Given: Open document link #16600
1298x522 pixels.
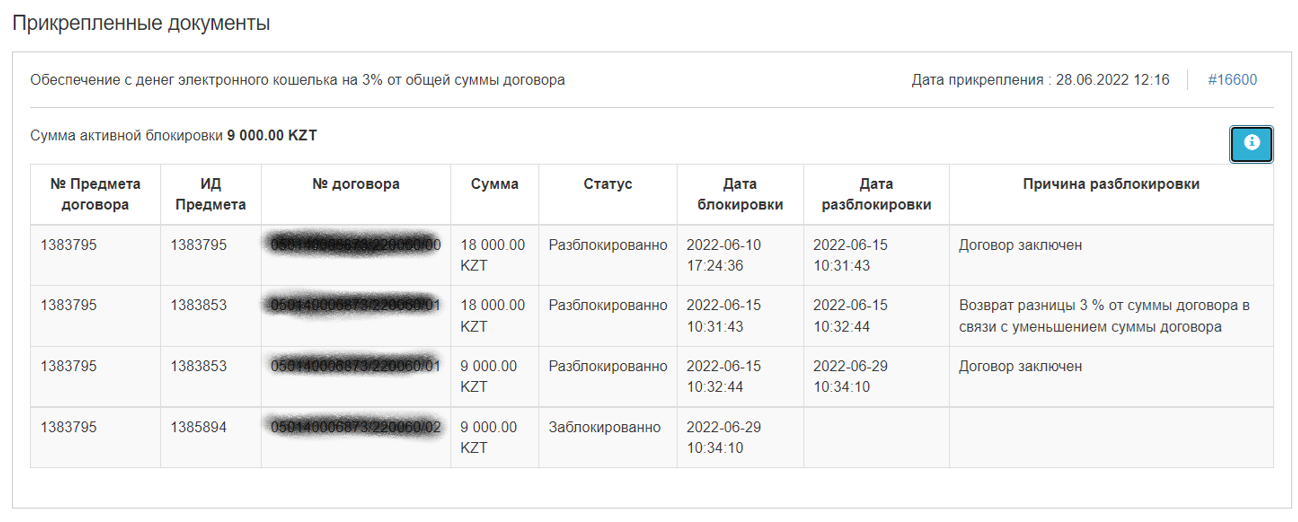Looking at the screenshot, I should pos(1232,80).
